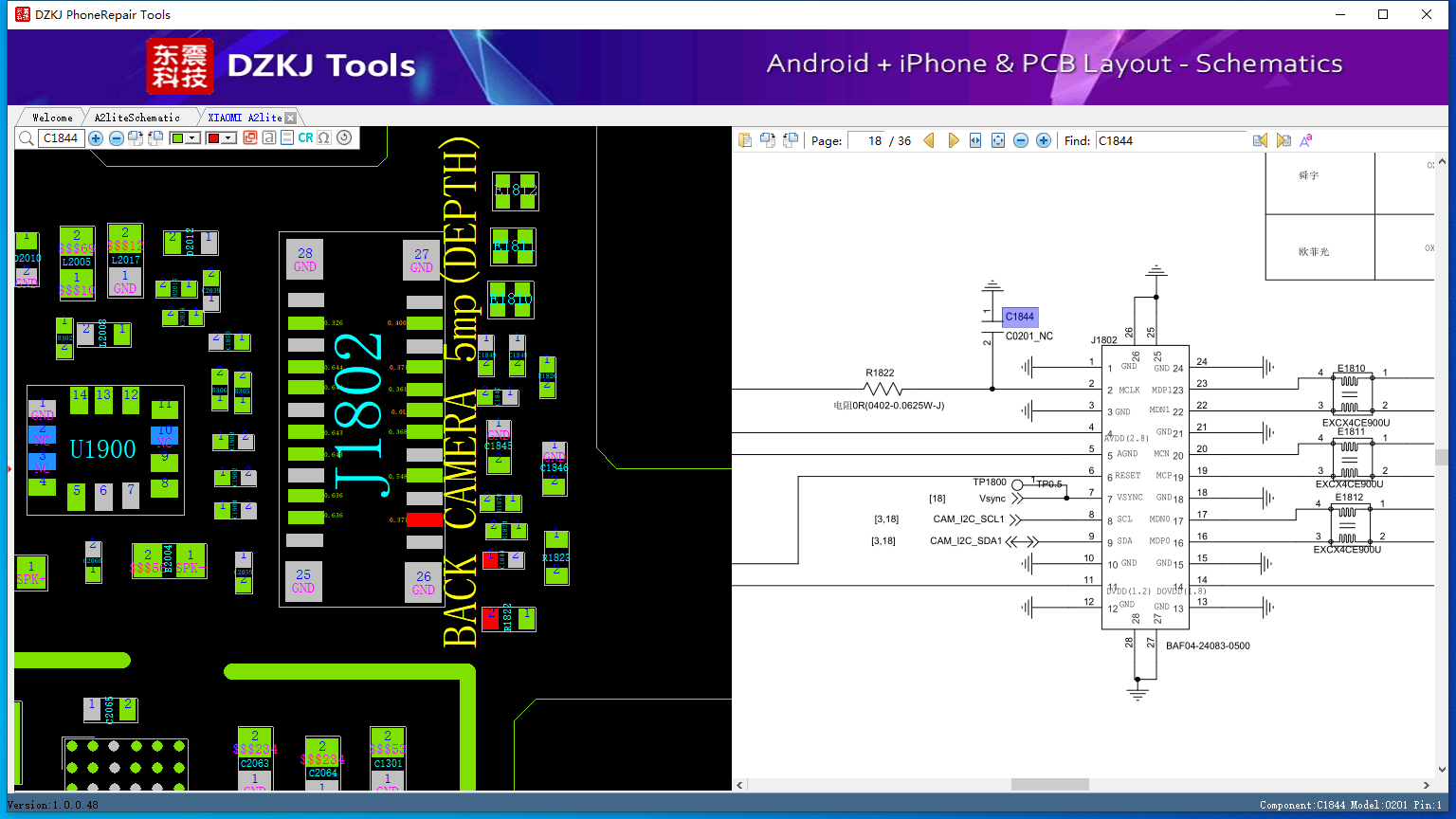This screenshot has width=1456, height=819.
Task: Find next match in schematic
Action: (x=1283, y=140)
